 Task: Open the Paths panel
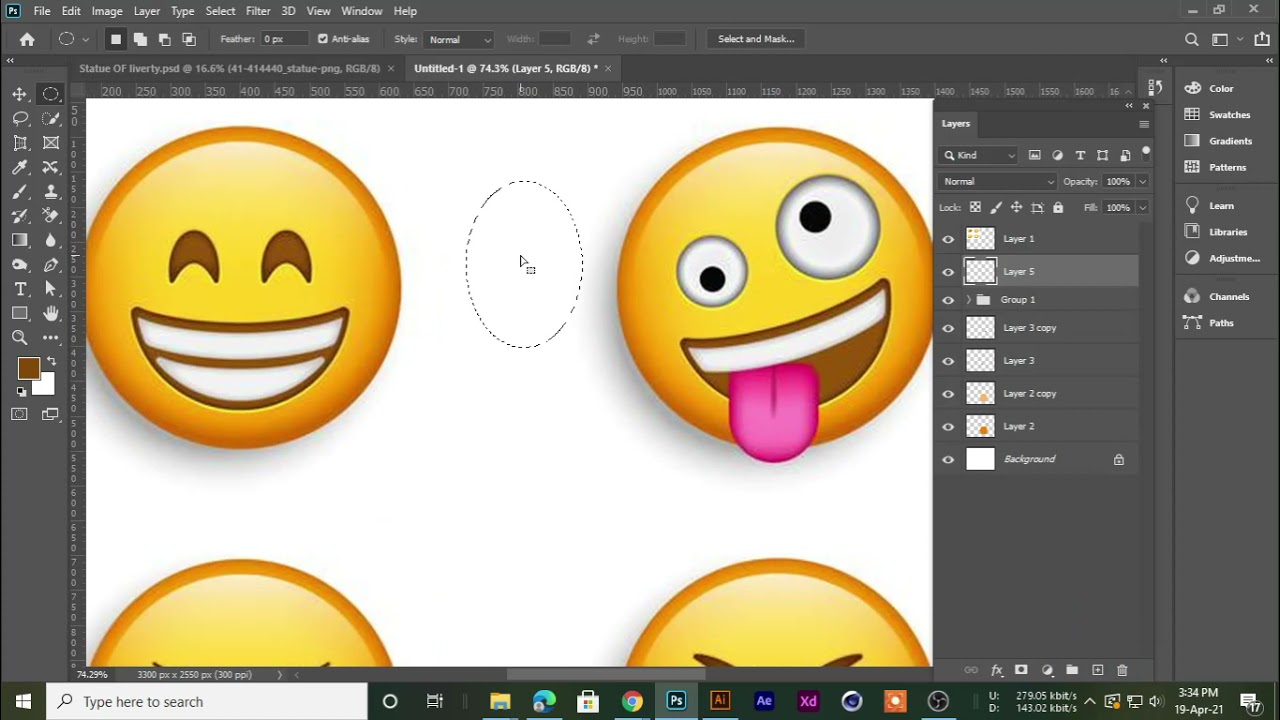tap(1221, 323)
